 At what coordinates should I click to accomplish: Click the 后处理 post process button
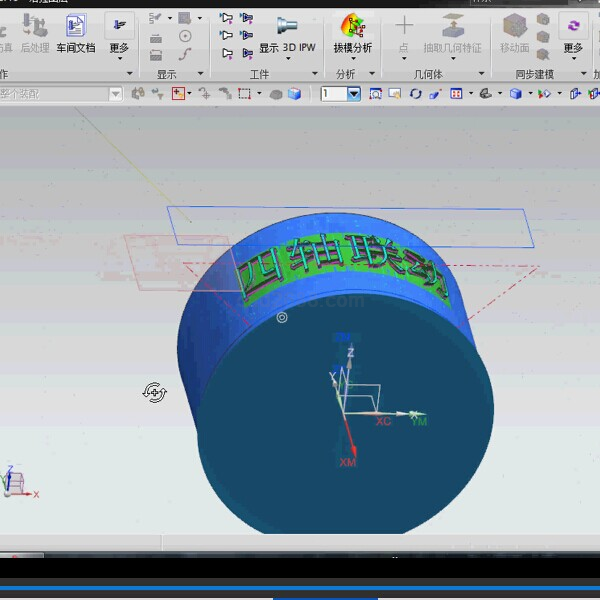(x=34, y=32)
